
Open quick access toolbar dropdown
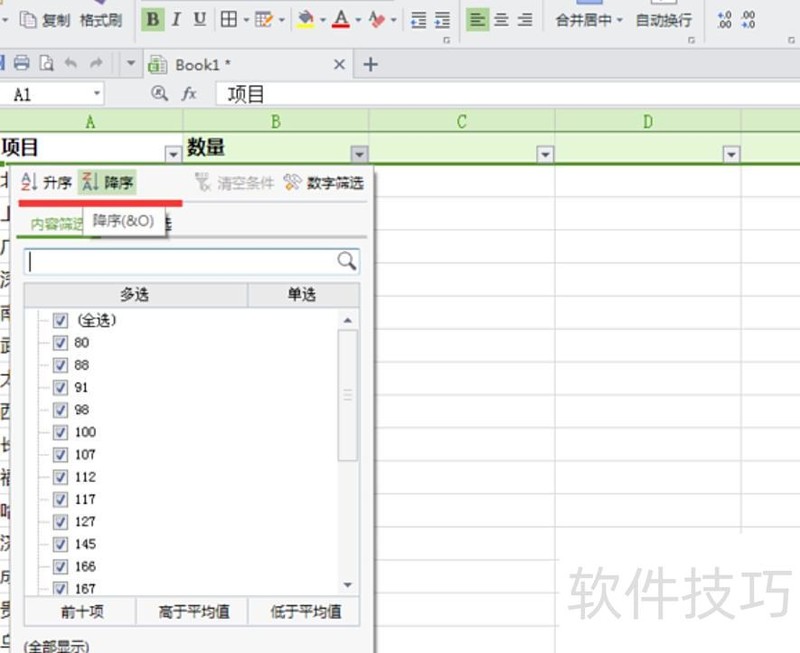tap(131, 64)
